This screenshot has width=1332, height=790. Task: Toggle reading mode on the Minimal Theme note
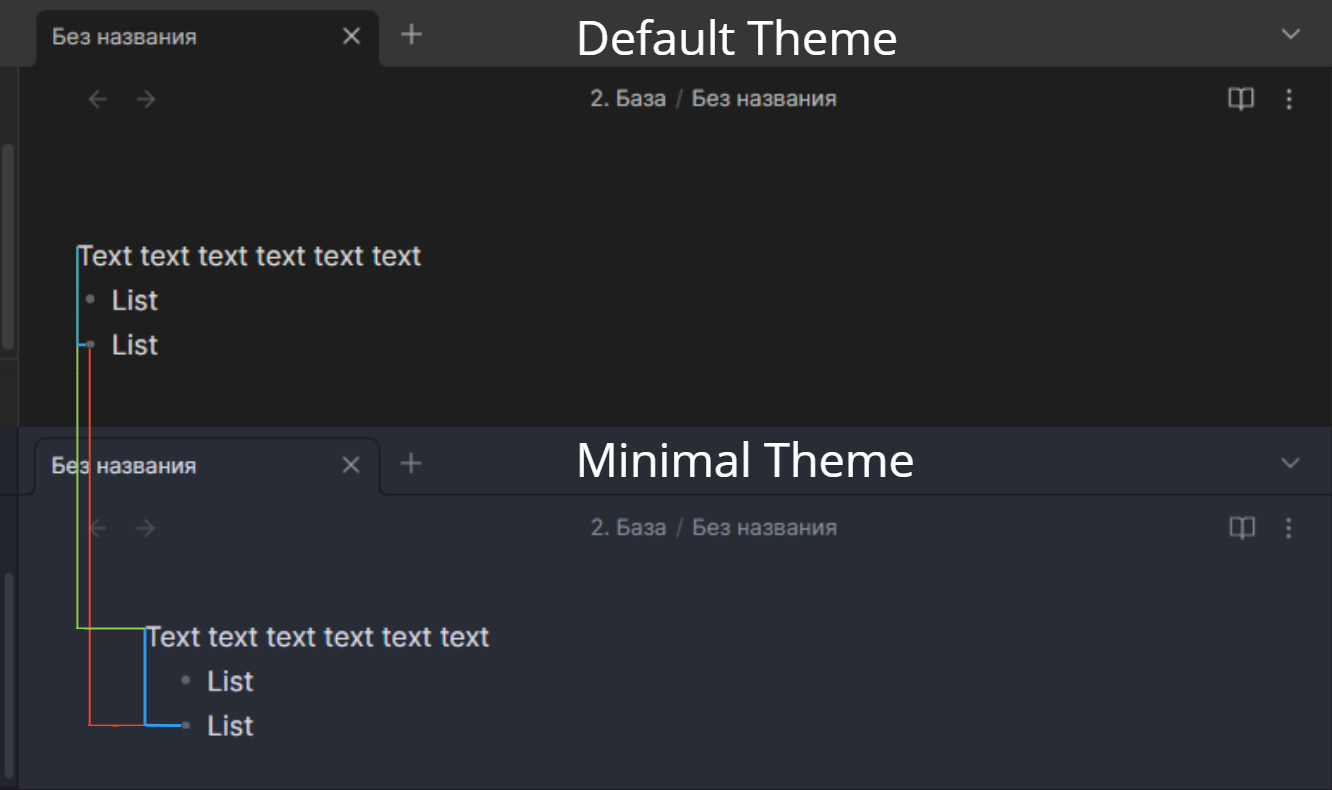(1240, 527)
